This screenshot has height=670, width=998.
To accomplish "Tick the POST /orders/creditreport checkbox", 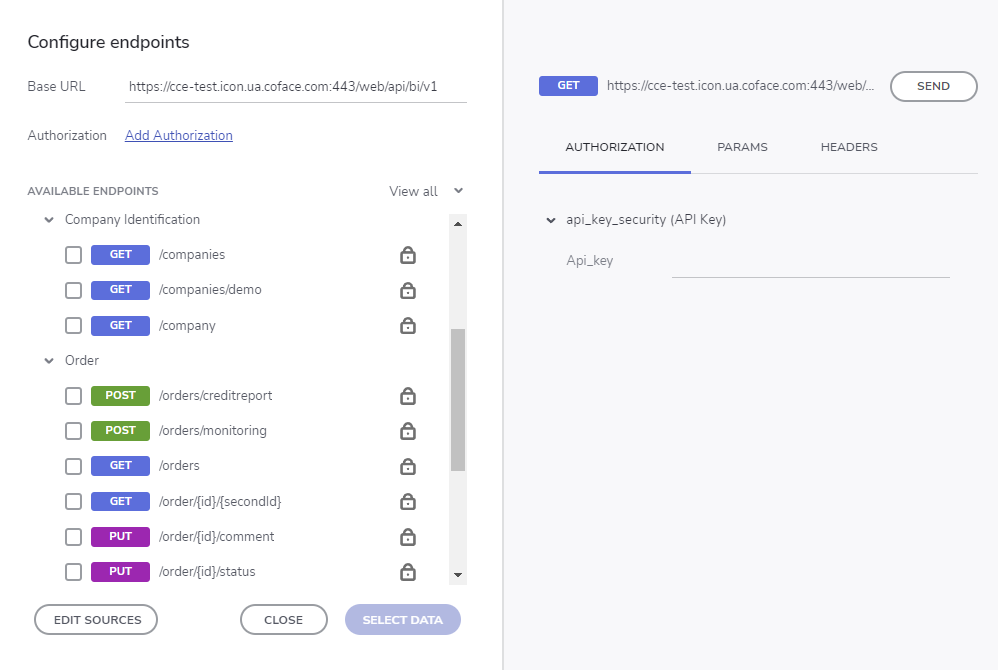I will tap(73, 396).
